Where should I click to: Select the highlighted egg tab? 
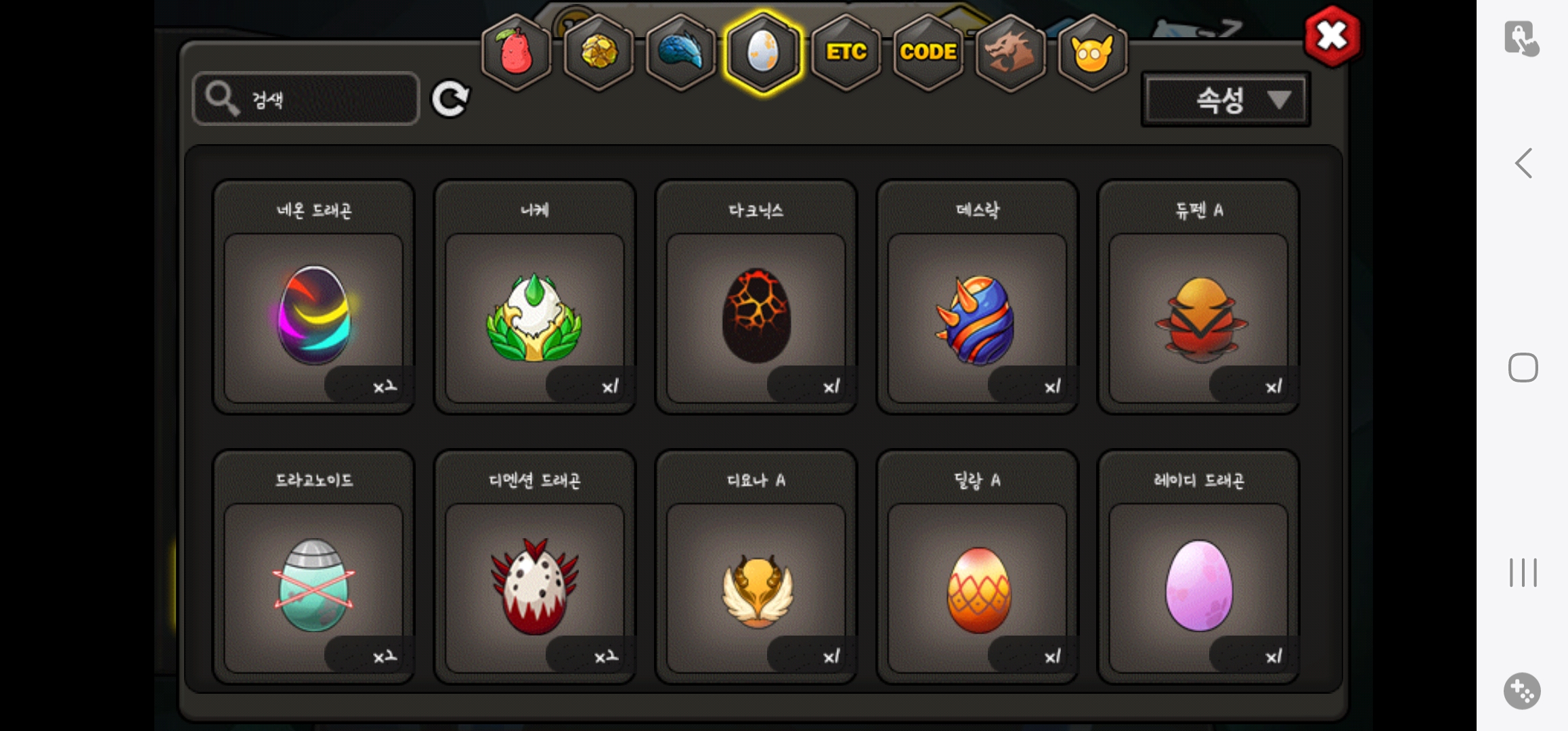763,53
